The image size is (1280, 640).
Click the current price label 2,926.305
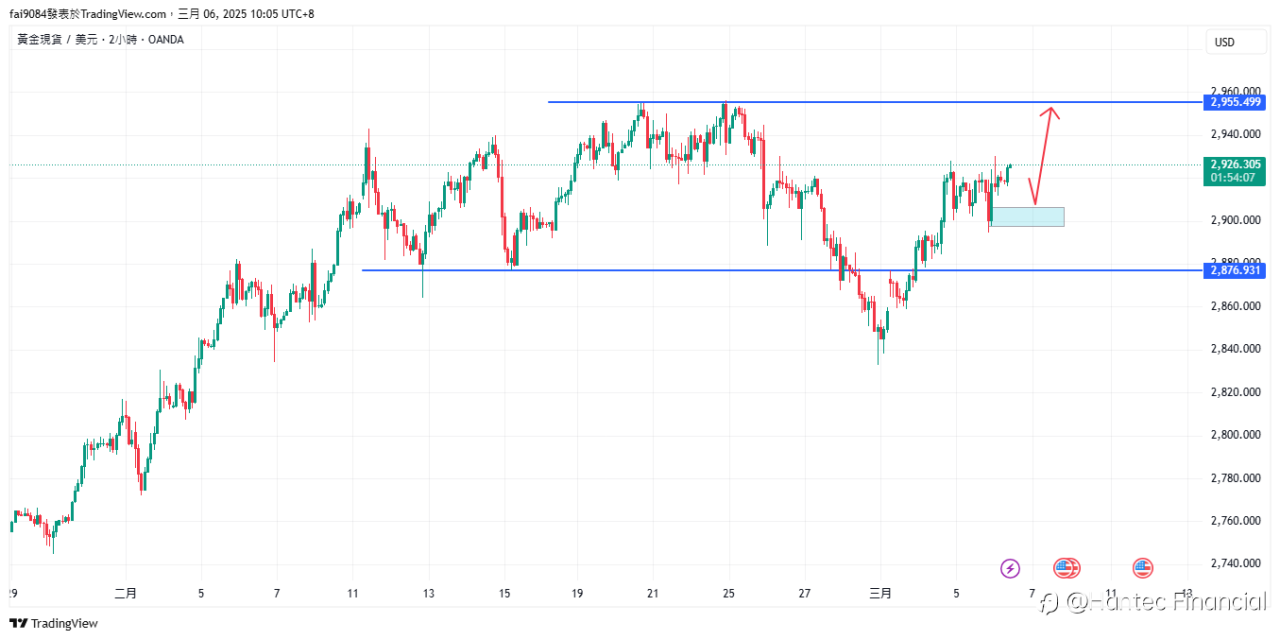point(1236,164)
